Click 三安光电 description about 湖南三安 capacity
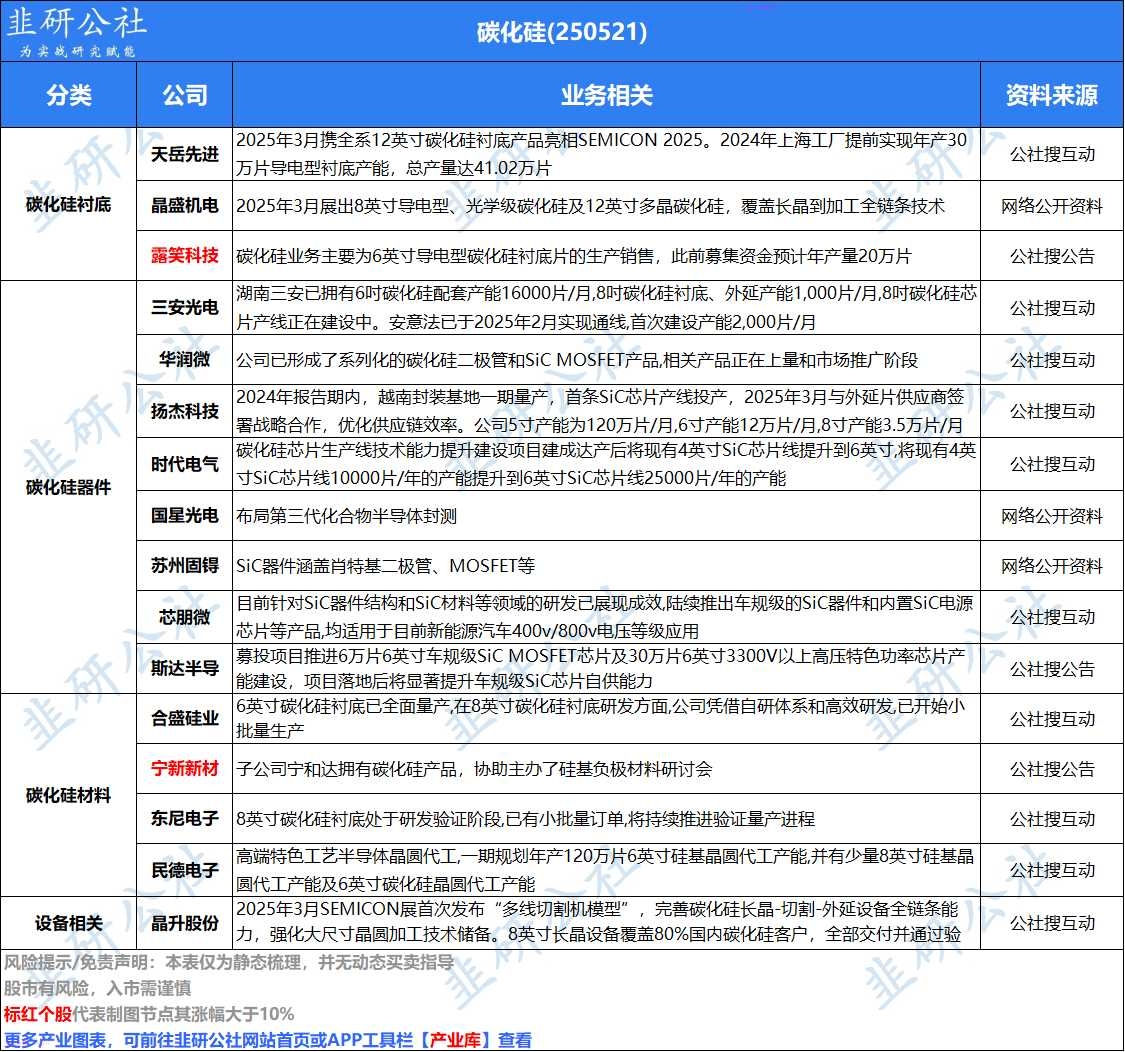 pyautogui.click(x=606, y=308)
